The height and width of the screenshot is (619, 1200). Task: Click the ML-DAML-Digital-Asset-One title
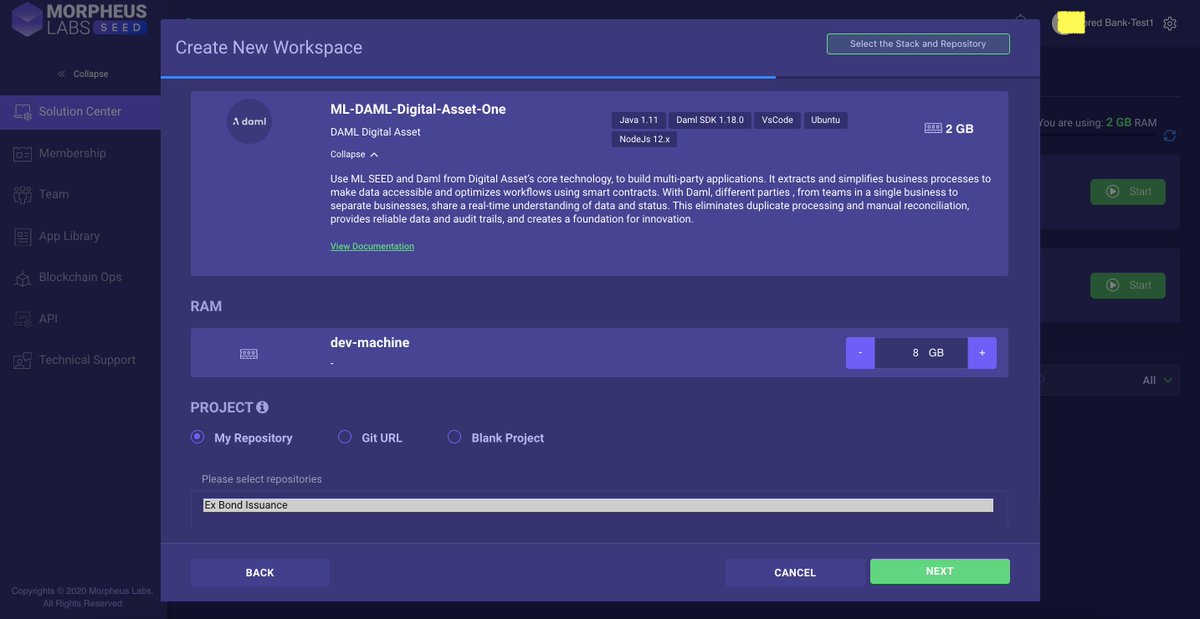point(418,109)
